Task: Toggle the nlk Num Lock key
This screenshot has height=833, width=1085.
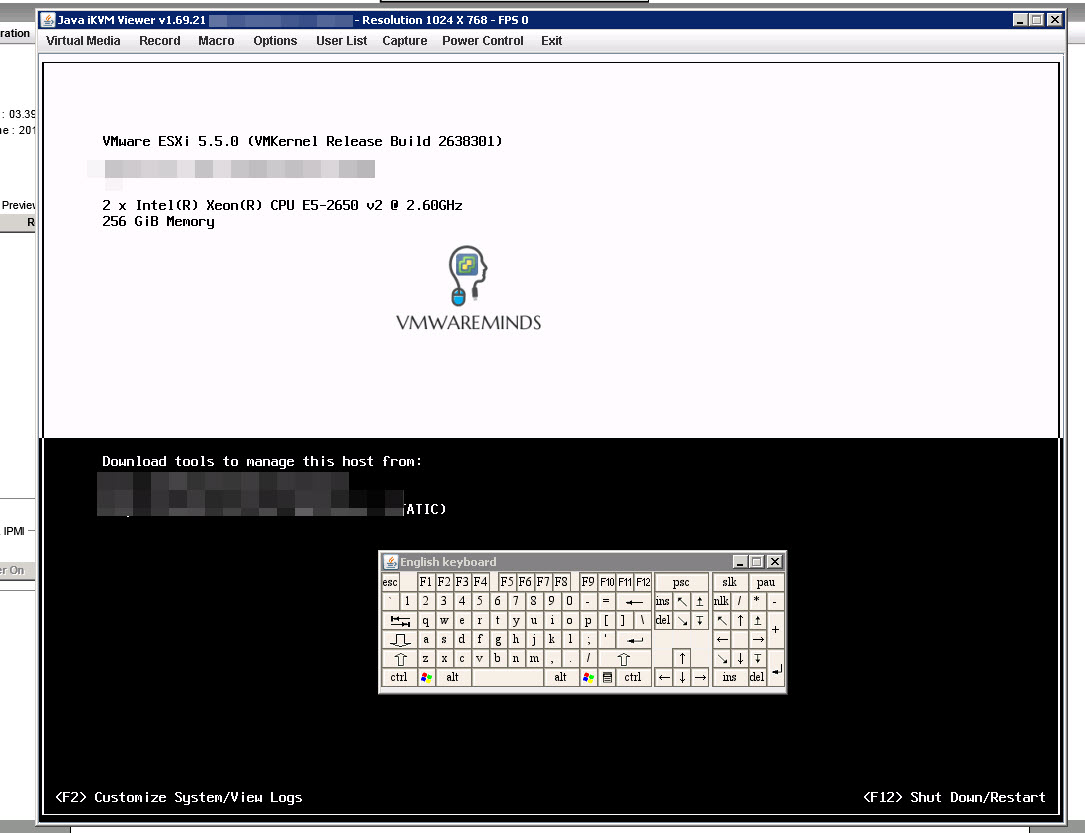Action: [721, 601]
